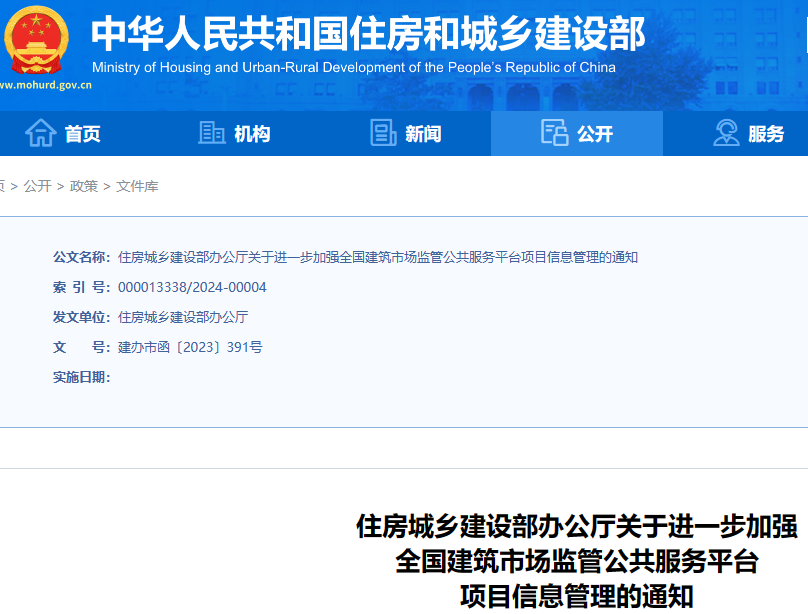Image resolution: width=808 pixels, height=614 pixels.
Task: Navigate to 政策 in the breadcrumb
Action: [84, 186]
